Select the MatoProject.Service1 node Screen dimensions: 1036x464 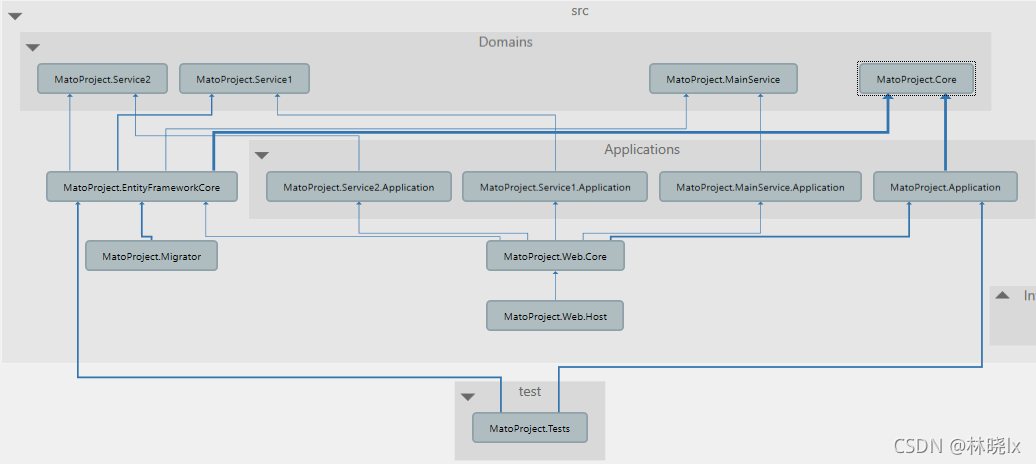(x=244, y=79)
